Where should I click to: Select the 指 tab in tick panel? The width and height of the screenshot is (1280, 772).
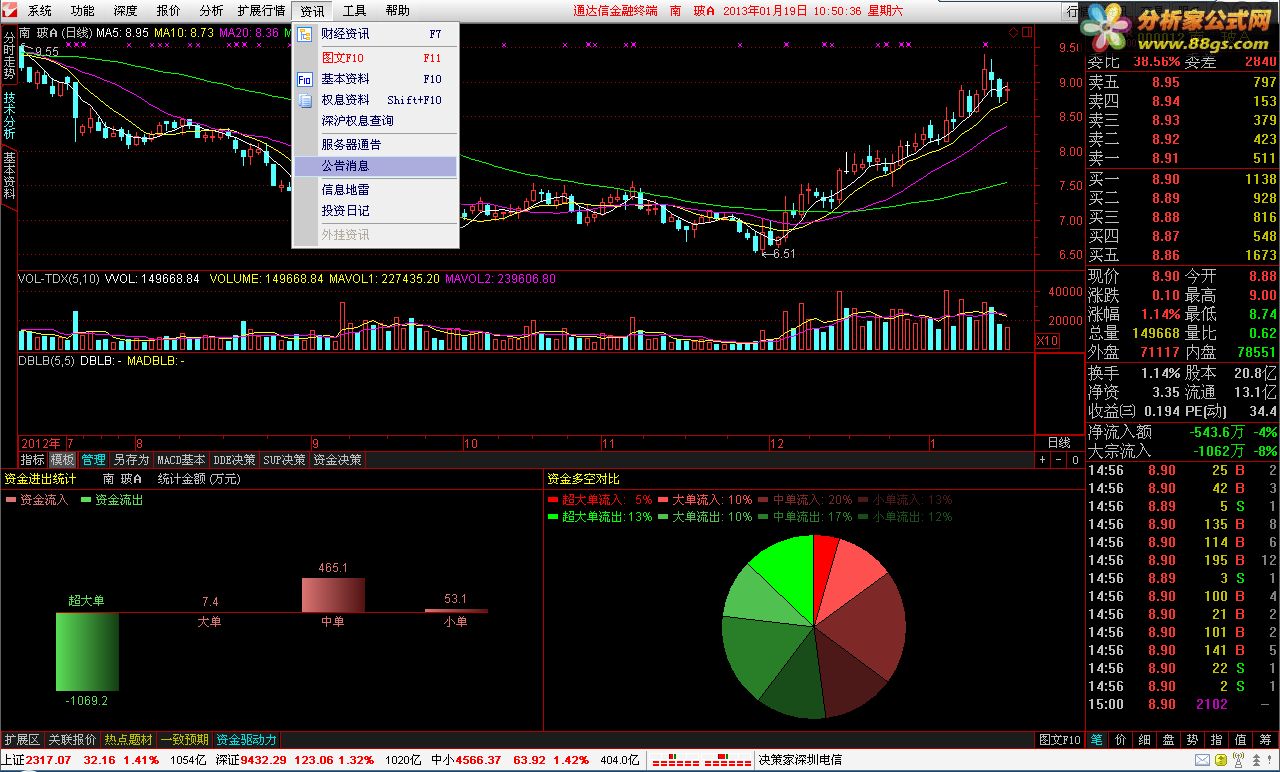(1217, 740)
